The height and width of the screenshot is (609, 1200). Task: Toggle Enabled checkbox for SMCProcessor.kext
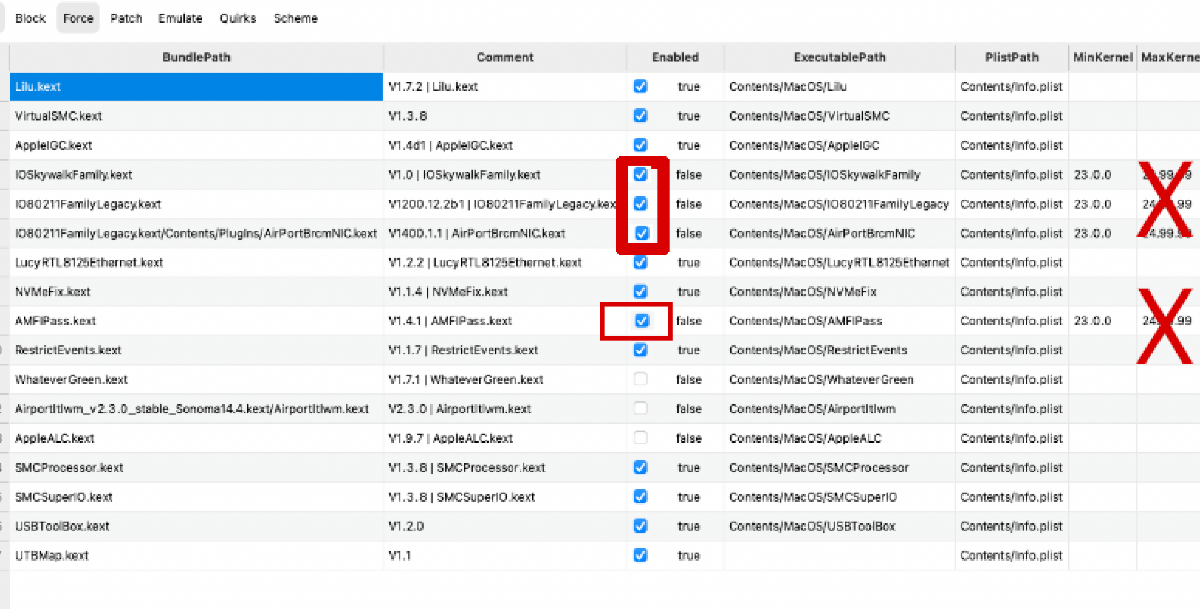tap(640, 467)
